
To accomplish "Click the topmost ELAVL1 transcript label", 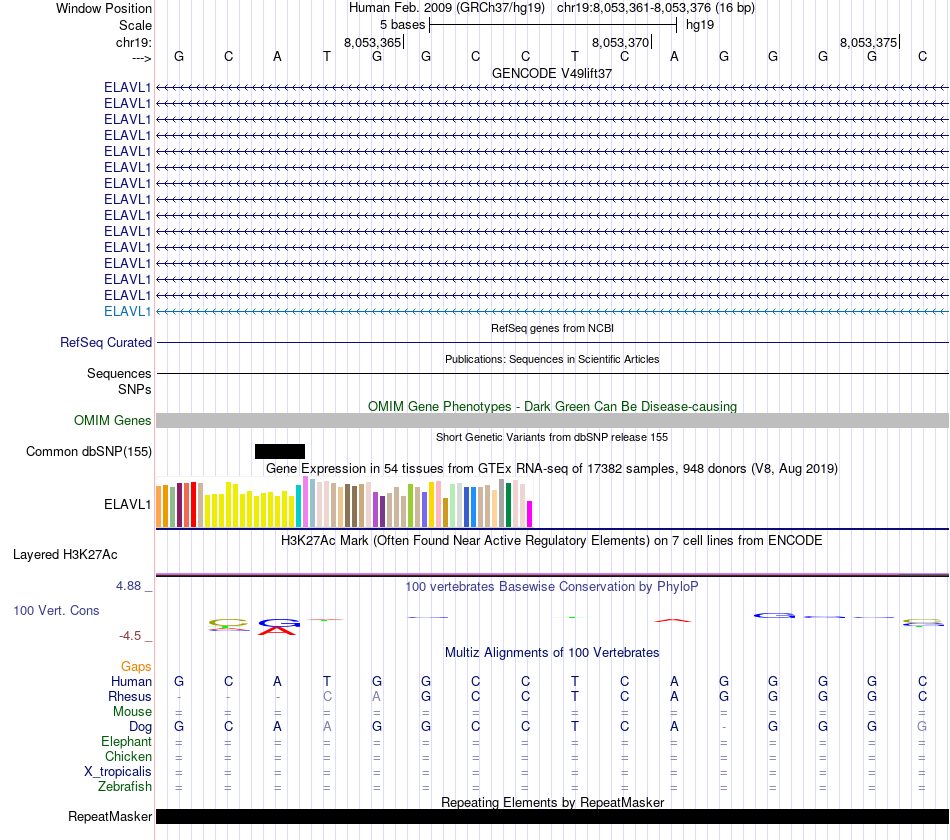I will (127, 87).
